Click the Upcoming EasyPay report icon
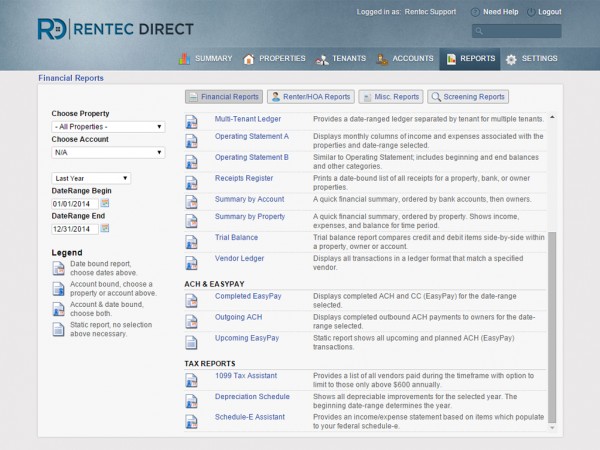 191,342
